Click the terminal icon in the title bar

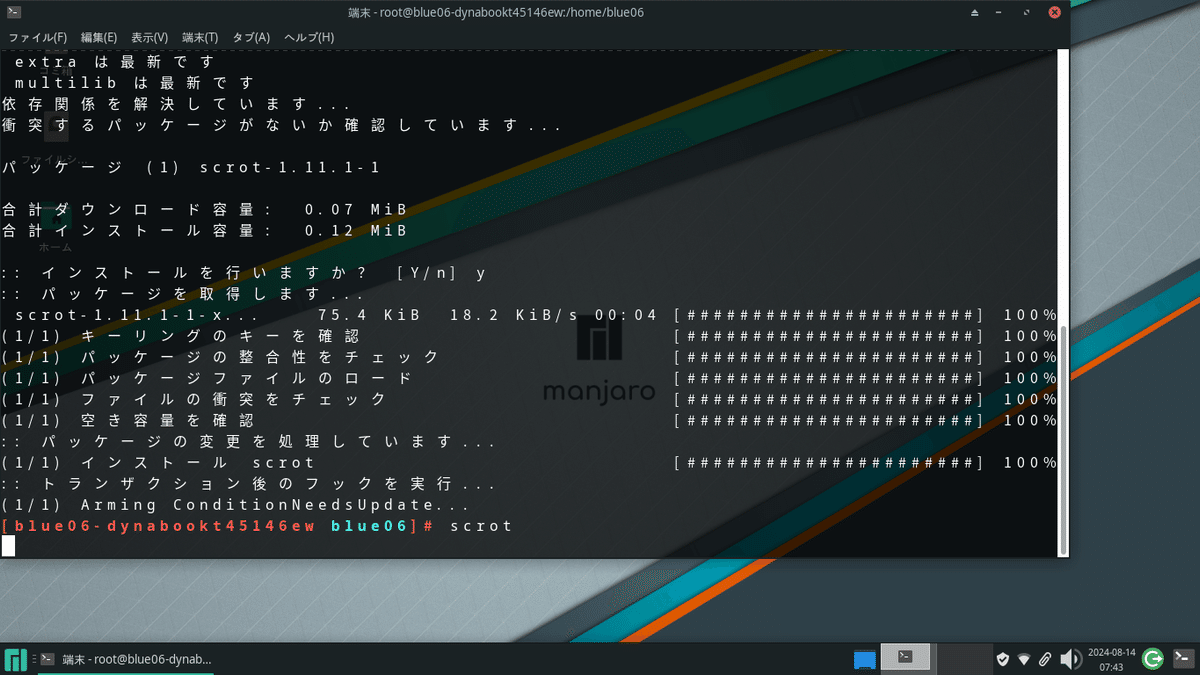[13, 12]
